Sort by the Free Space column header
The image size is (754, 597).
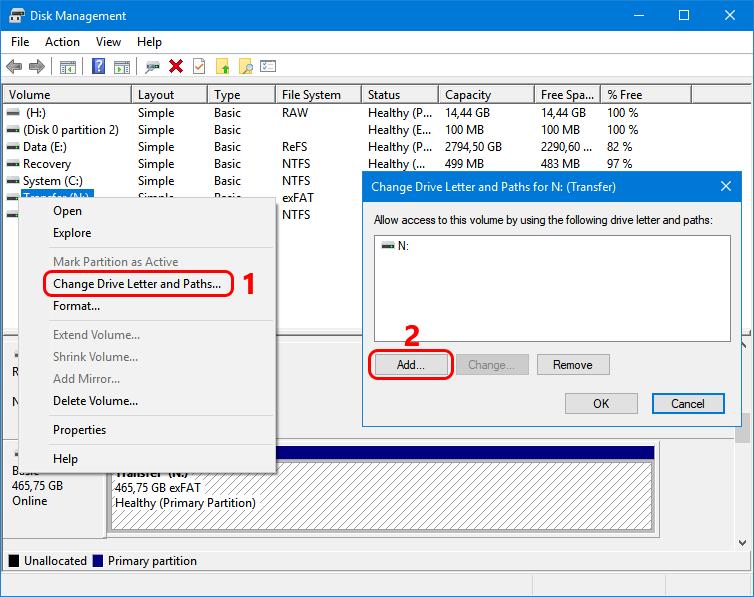567,95
